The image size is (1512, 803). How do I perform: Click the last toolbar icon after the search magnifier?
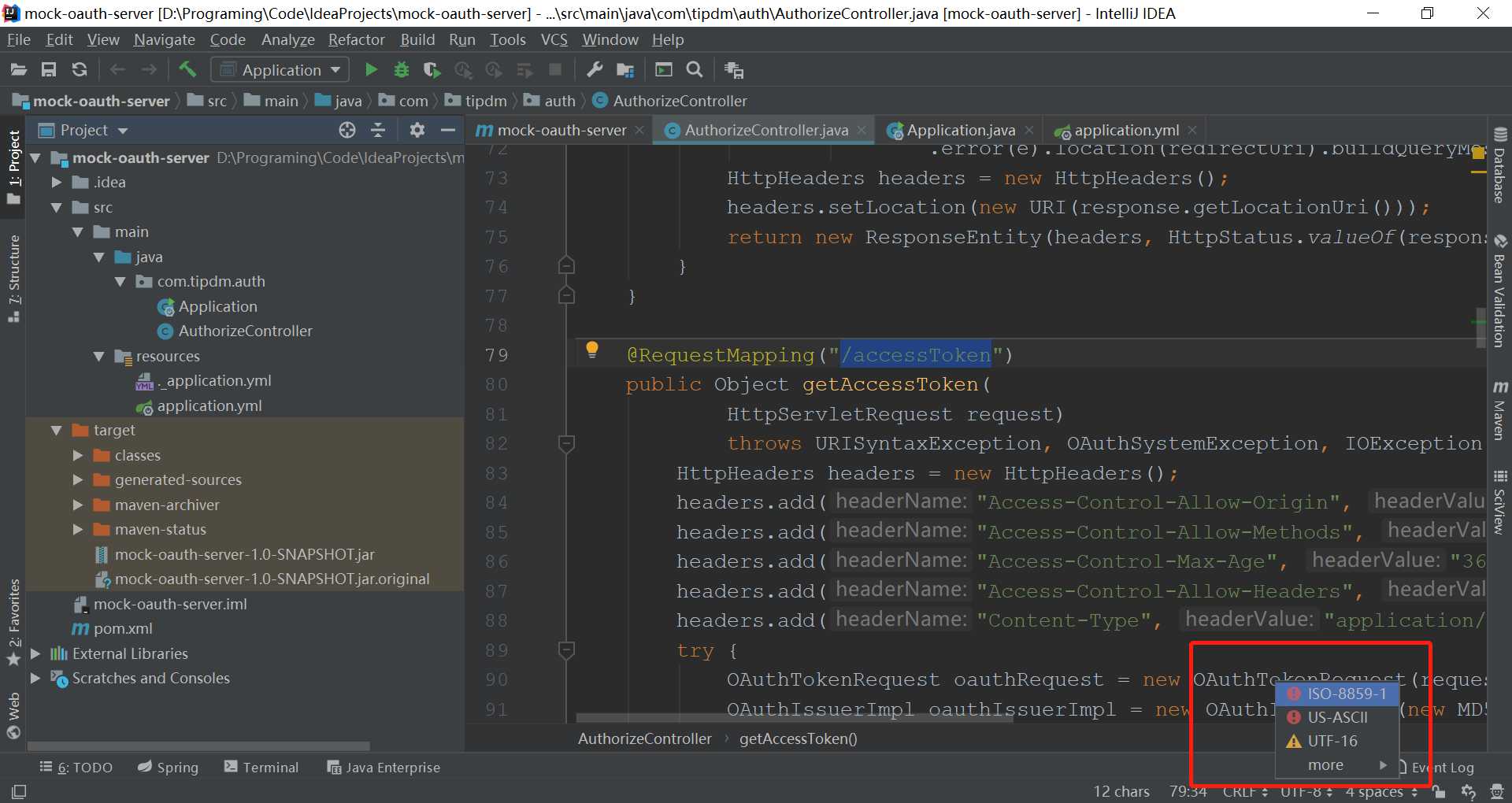pyautogui.click(x=734, y=70)
